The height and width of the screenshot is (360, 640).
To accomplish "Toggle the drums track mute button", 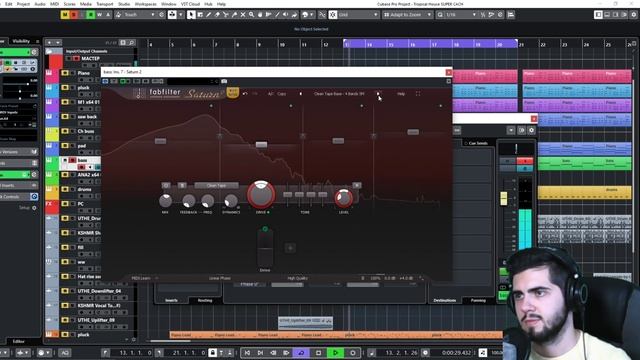I will [65, 189].
